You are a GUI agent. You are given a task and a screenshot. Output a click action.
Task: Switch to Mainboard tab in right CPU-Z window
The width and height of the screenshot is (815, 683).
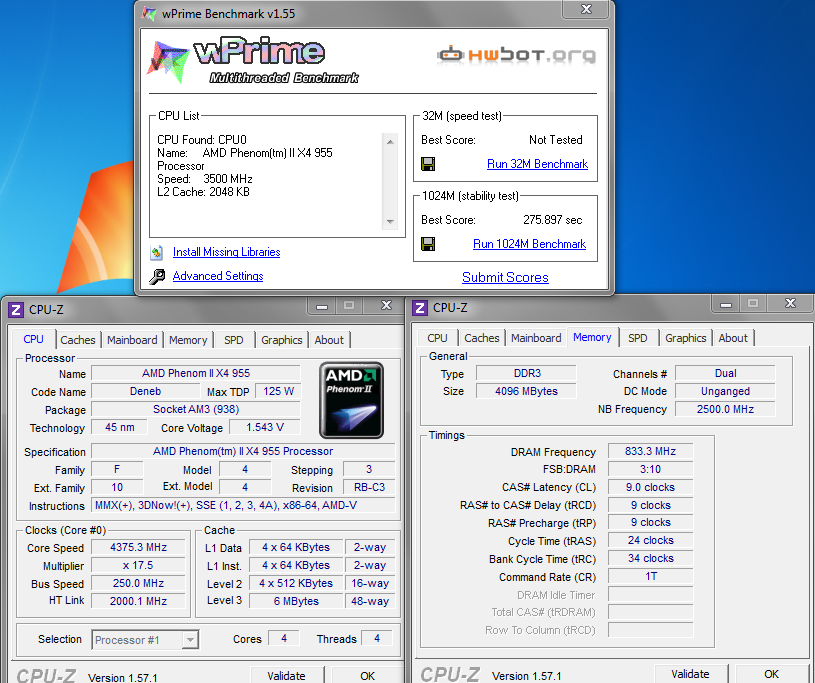coord(536,338)
